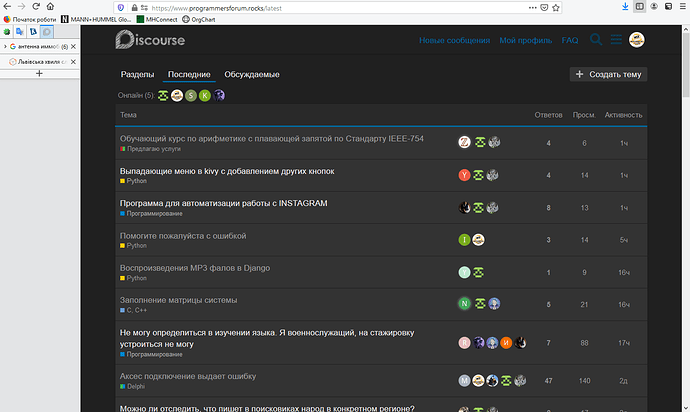Click the pink 'R' avatar in the 'Не могу определиться' row
Screen dimensions: 690x412
click(464, 342)
